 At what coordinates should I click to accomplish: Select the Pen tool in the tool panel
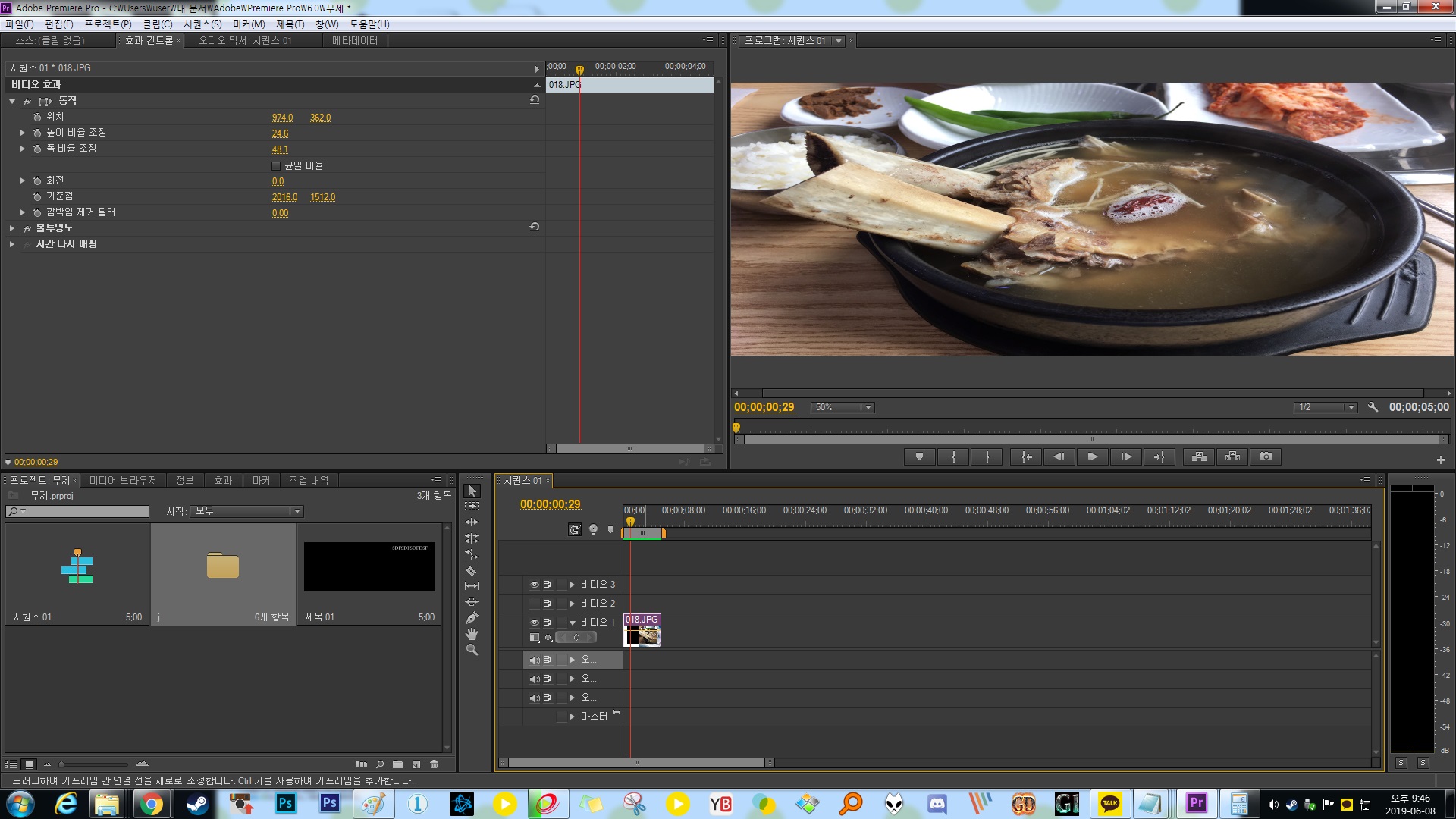coord(471,618)
